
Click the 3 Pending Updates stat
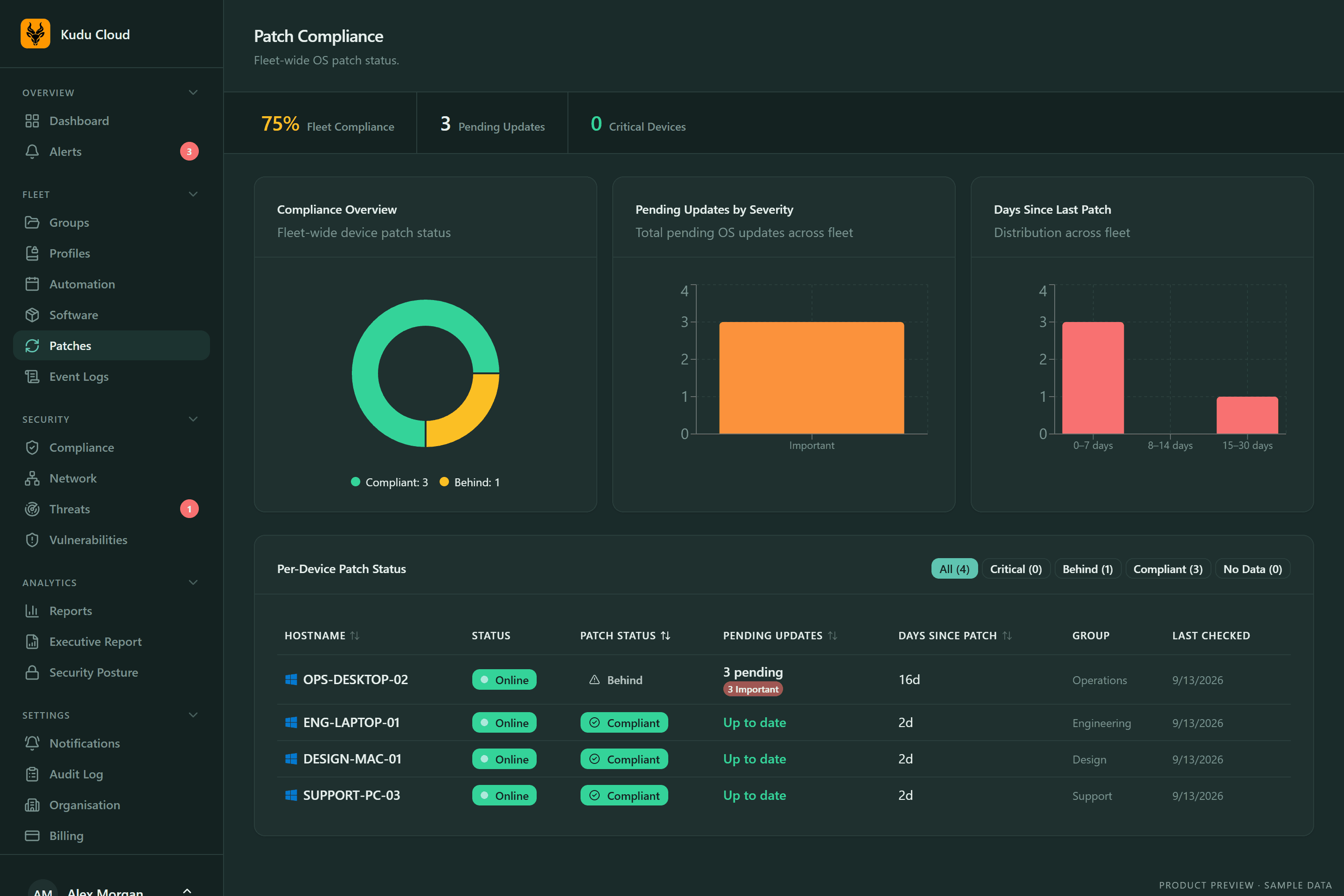click(x=492, y=124)
